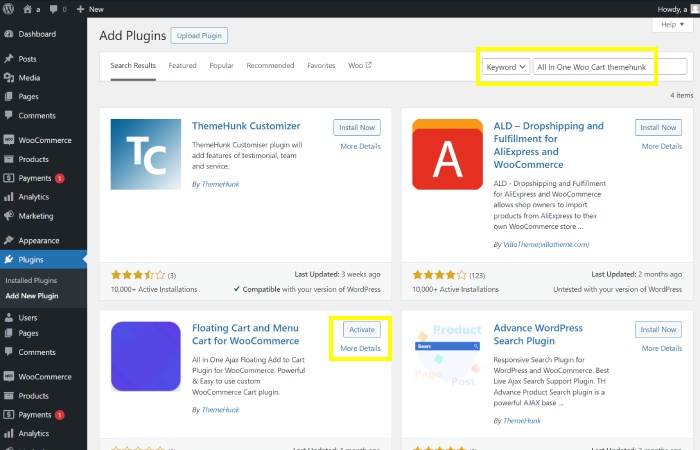
Task: Click the site home icon in admin bar
Action: 28,9
